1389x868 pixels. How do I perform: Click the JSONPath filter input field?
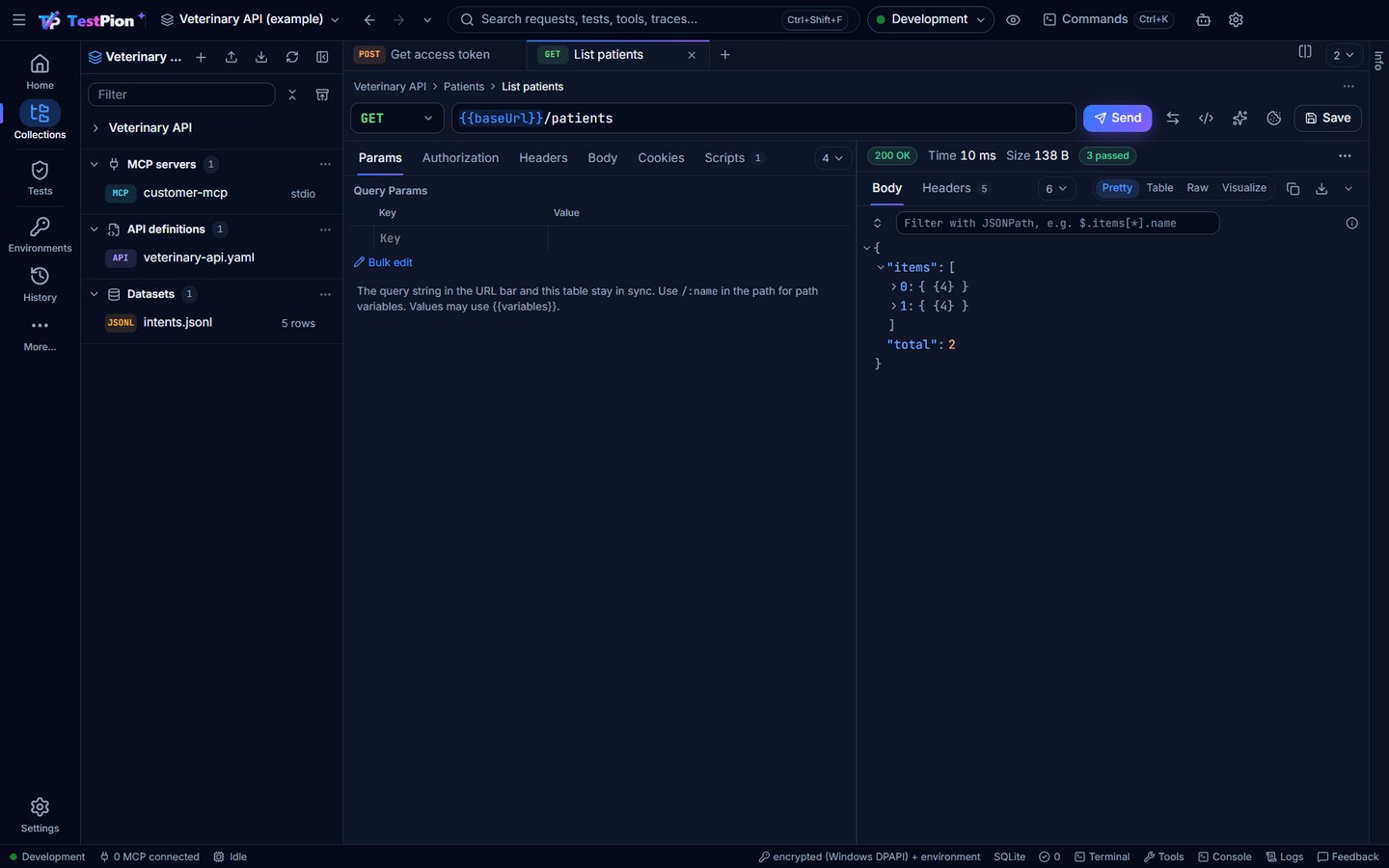1057,223
